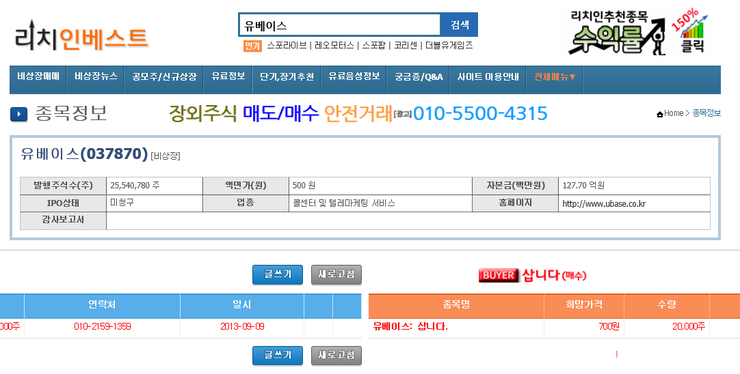Click the orange 인기 badge
Viewport: 740px width, 374px height.
[x=252, y=46]
